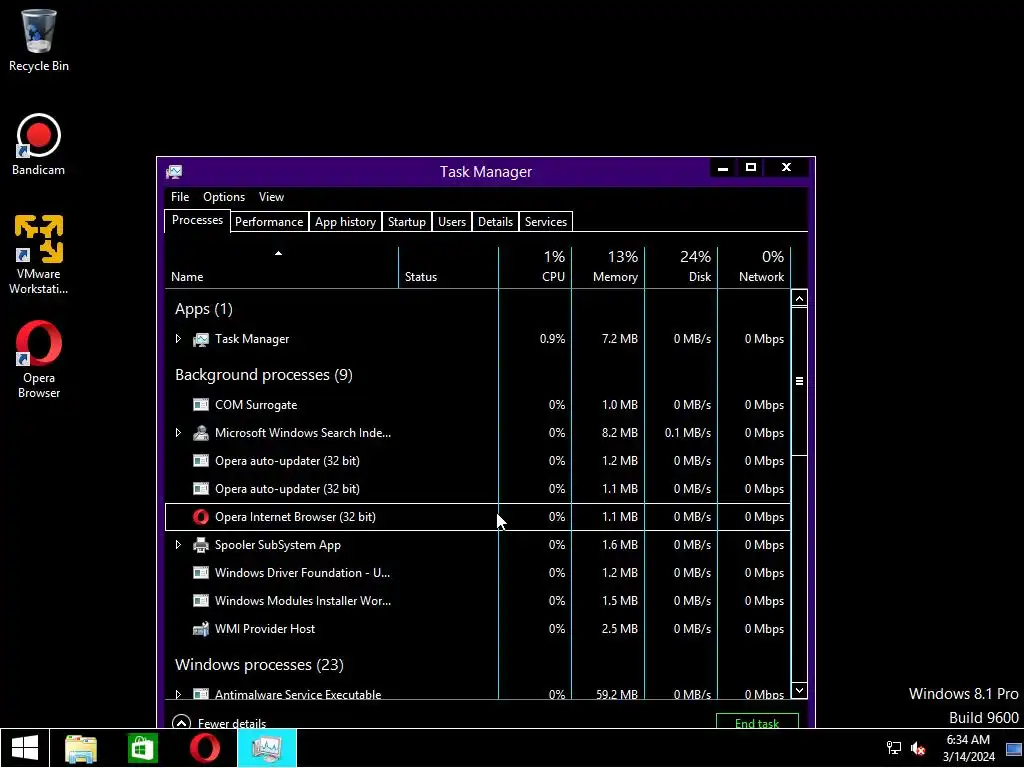Open the Windows Store taskbar icon
Viewport: 1024px width, 768px height.
point(142,748)
